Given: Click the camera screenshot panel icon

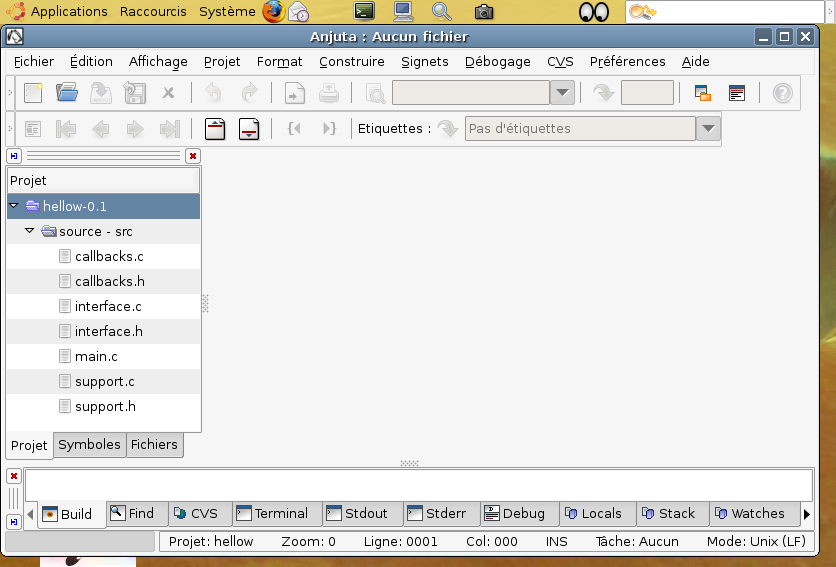Looking at the screenshot, I should [x=484, y=12].
